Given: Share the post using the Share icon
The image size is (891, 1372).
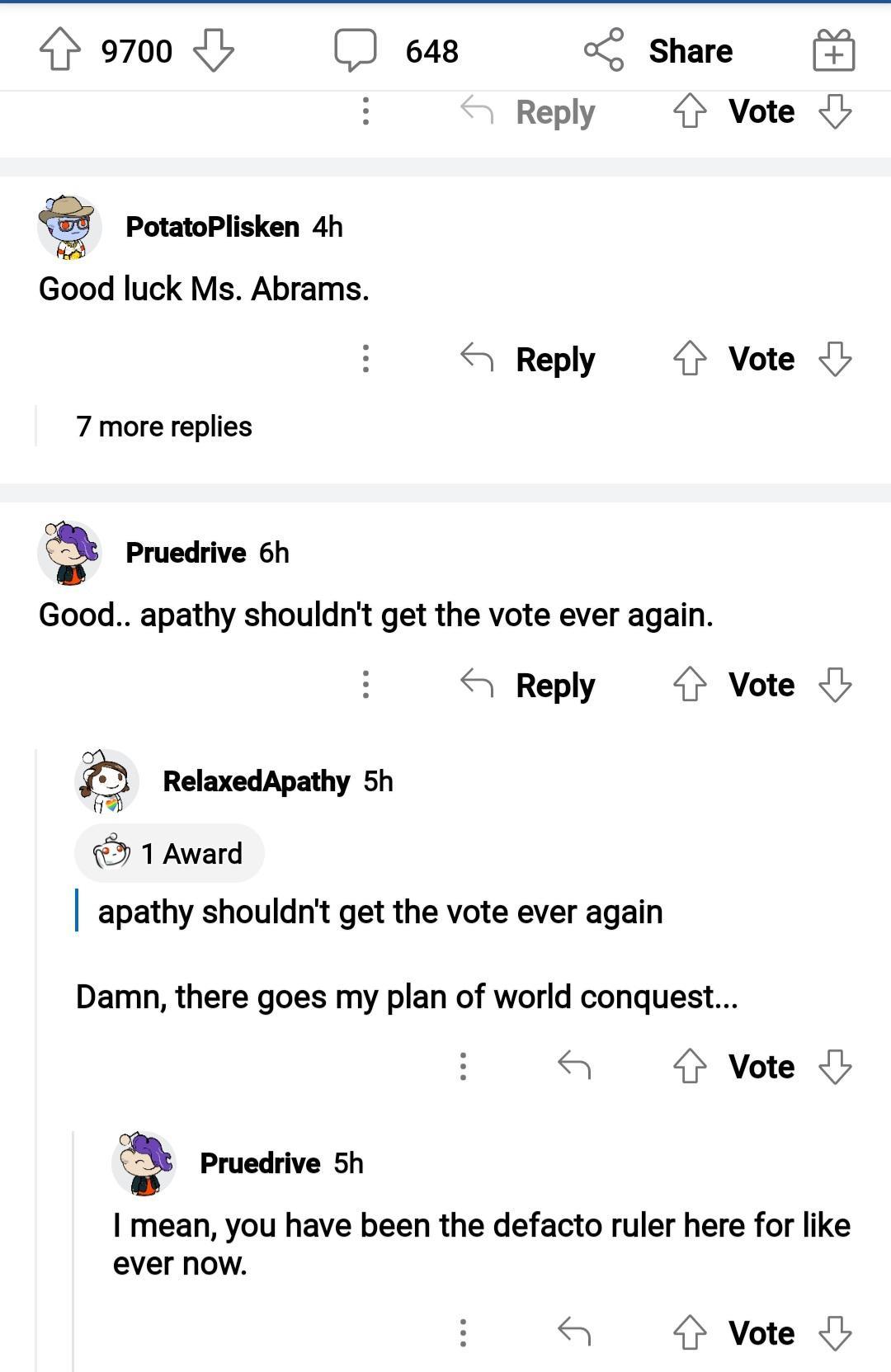Looking at the screenshot, I should click(x=603, y=50).
